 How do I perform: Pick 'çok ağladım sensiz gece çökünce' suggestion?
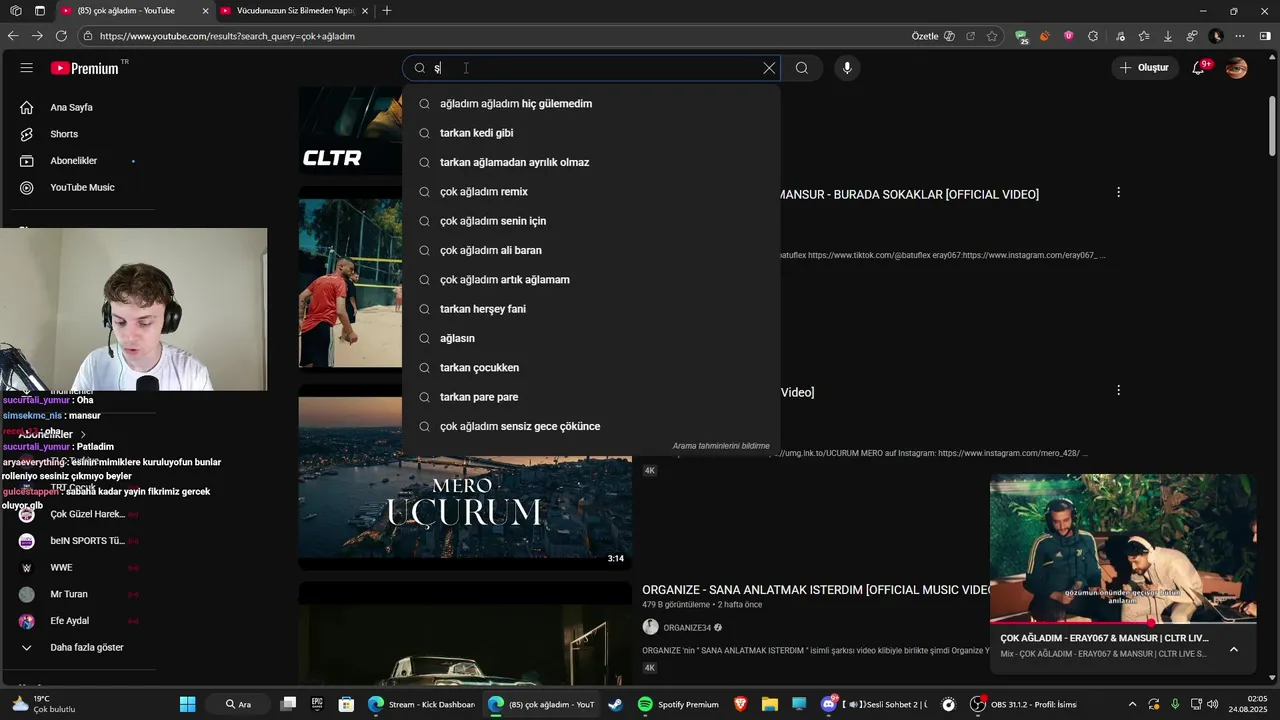tap(591, 426)
